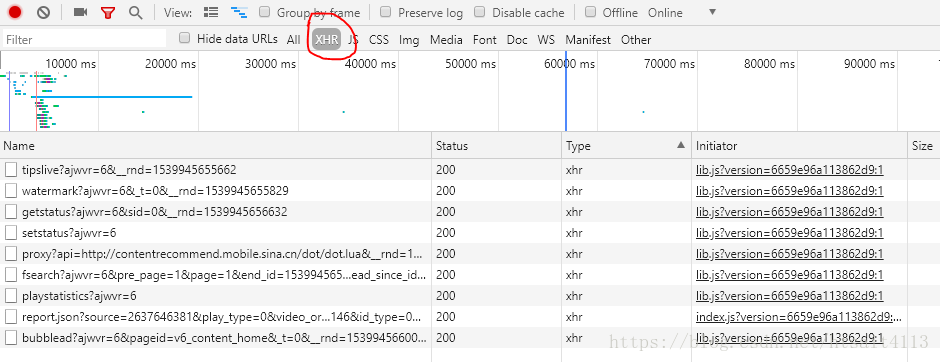Check Disable cache option
Viewport: 940px width, 362px height.
[x=480, y=12]
